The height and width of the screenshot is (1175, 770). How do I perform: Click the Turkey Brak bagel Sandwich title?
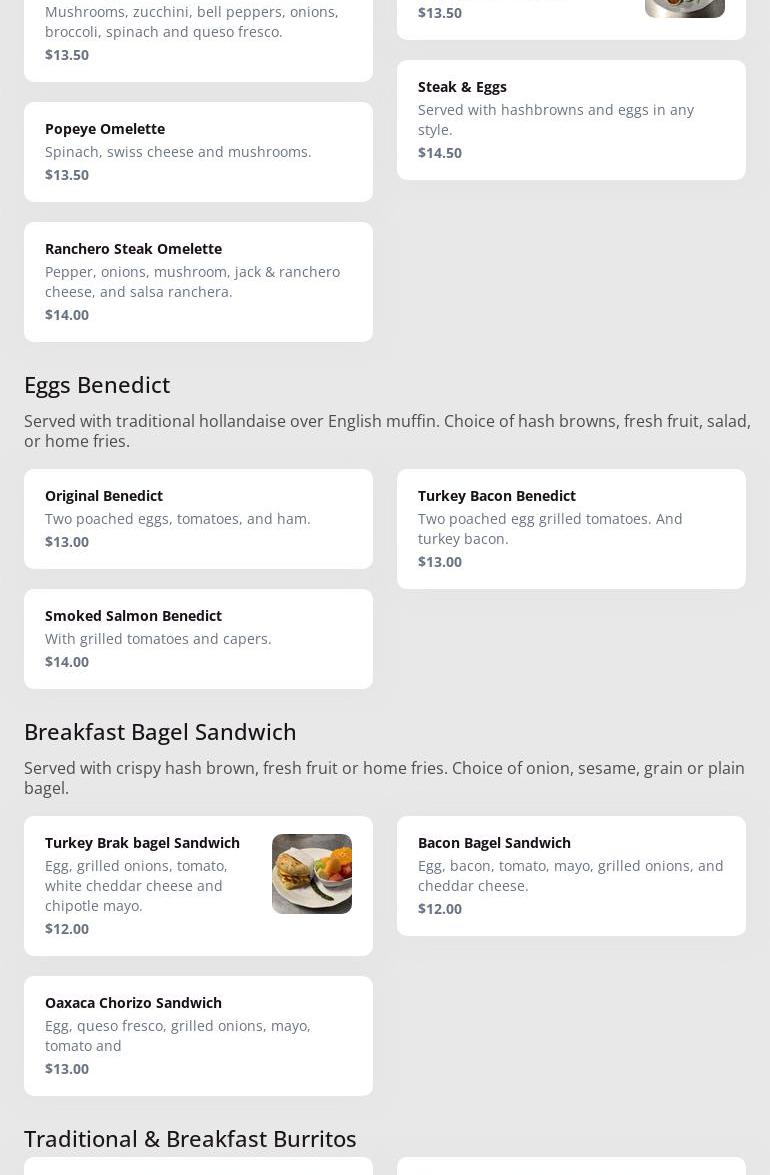pyautogui.click(x=142, y=843)
